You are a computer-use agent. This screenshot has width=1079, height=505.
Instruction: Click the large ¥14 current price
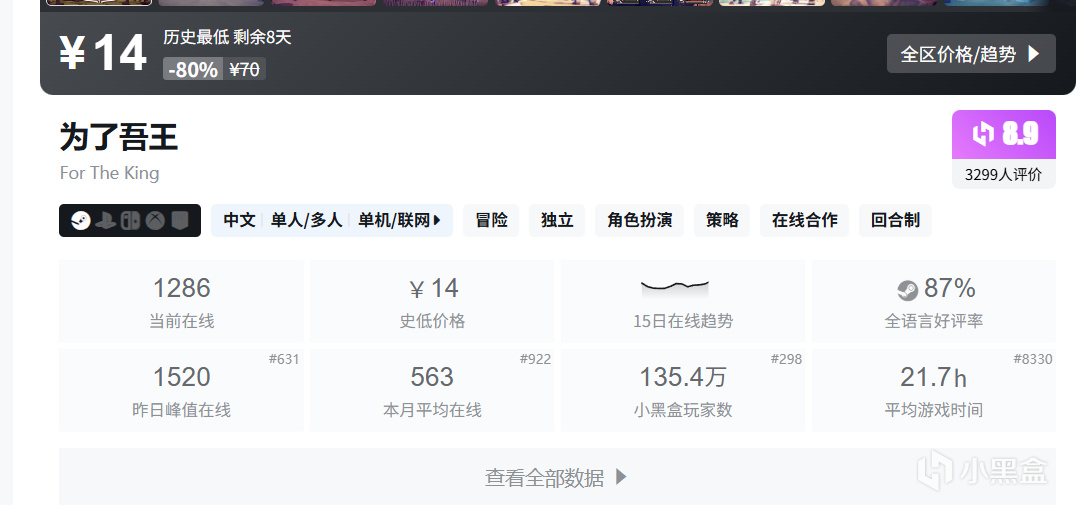coord(103,54)
